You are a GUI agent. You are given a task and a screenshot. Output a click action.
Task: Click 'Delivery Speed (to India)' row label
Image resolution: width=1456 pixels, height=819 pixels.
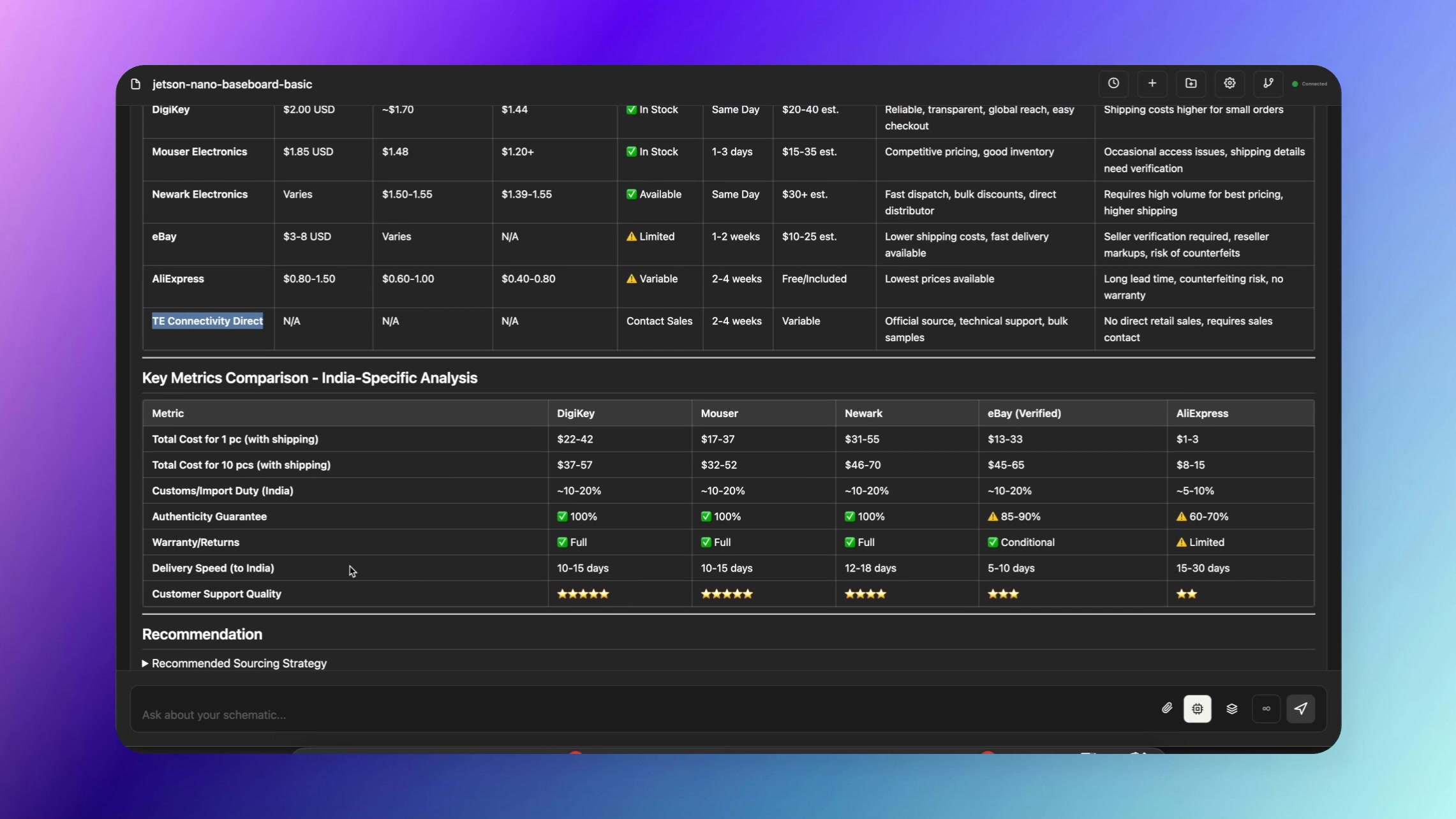point(213,568)
